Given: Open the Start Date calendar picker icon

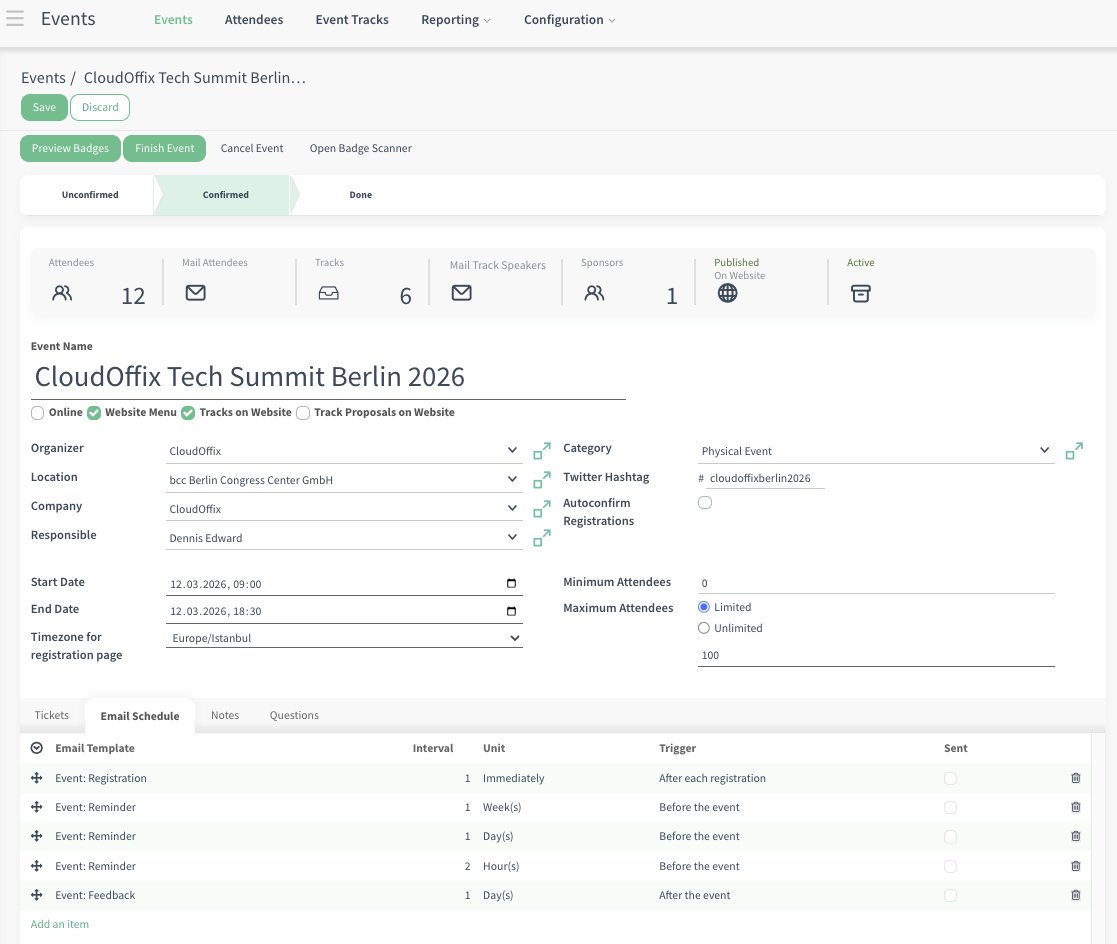Looking at the screenshot, I should pyautogui.click(x=511, y=583).
